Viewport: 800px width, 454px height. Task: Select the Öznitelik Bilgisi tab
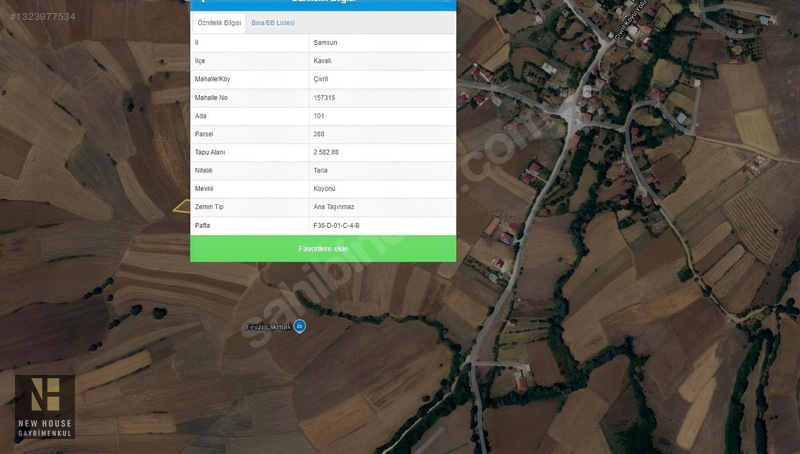point(219,23)
